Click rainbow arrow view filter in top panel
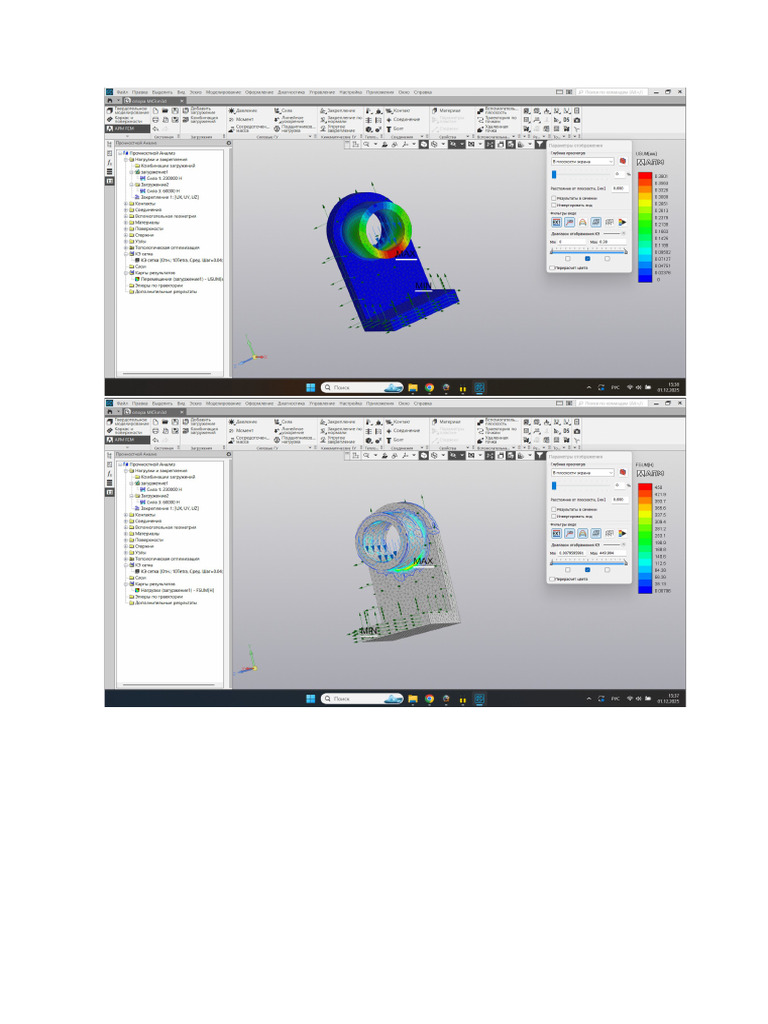Viewport: 768px width, 1024px height. (622, 223)
